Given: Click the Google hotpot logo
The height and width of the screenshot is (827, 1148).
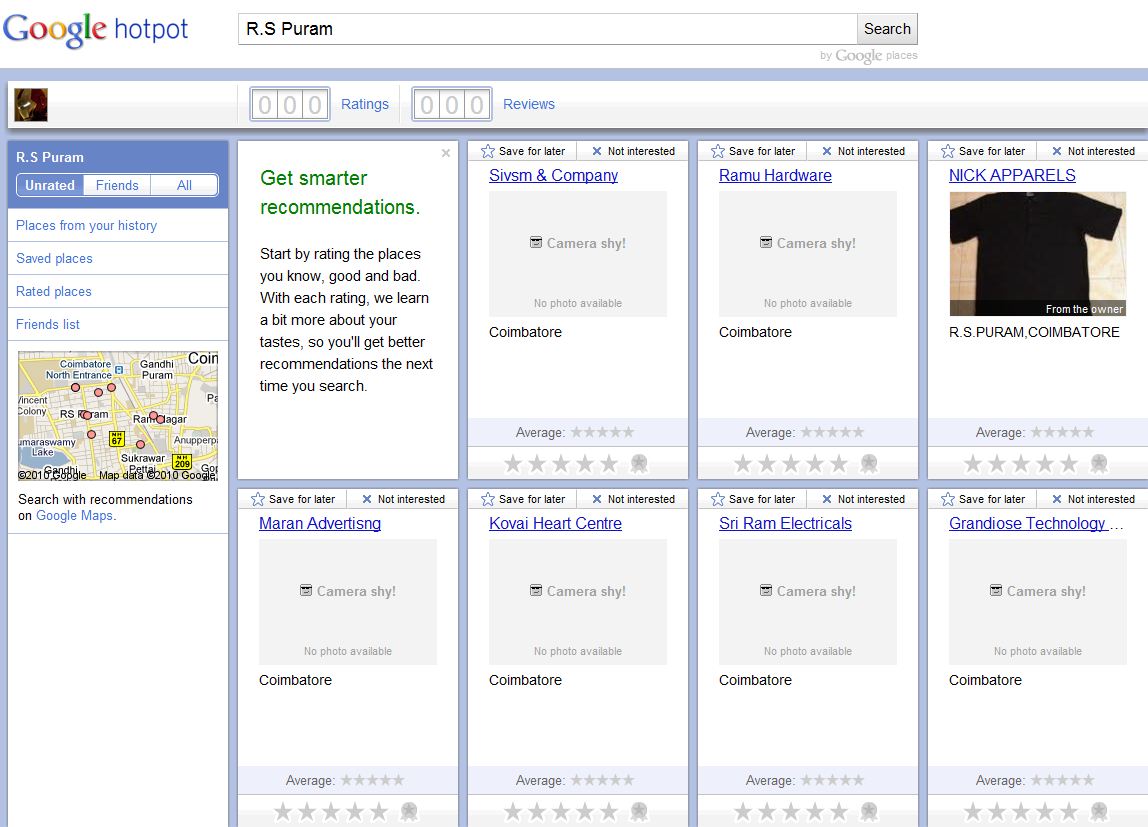Looking at the screenshot, I should [x=95, y=30].
